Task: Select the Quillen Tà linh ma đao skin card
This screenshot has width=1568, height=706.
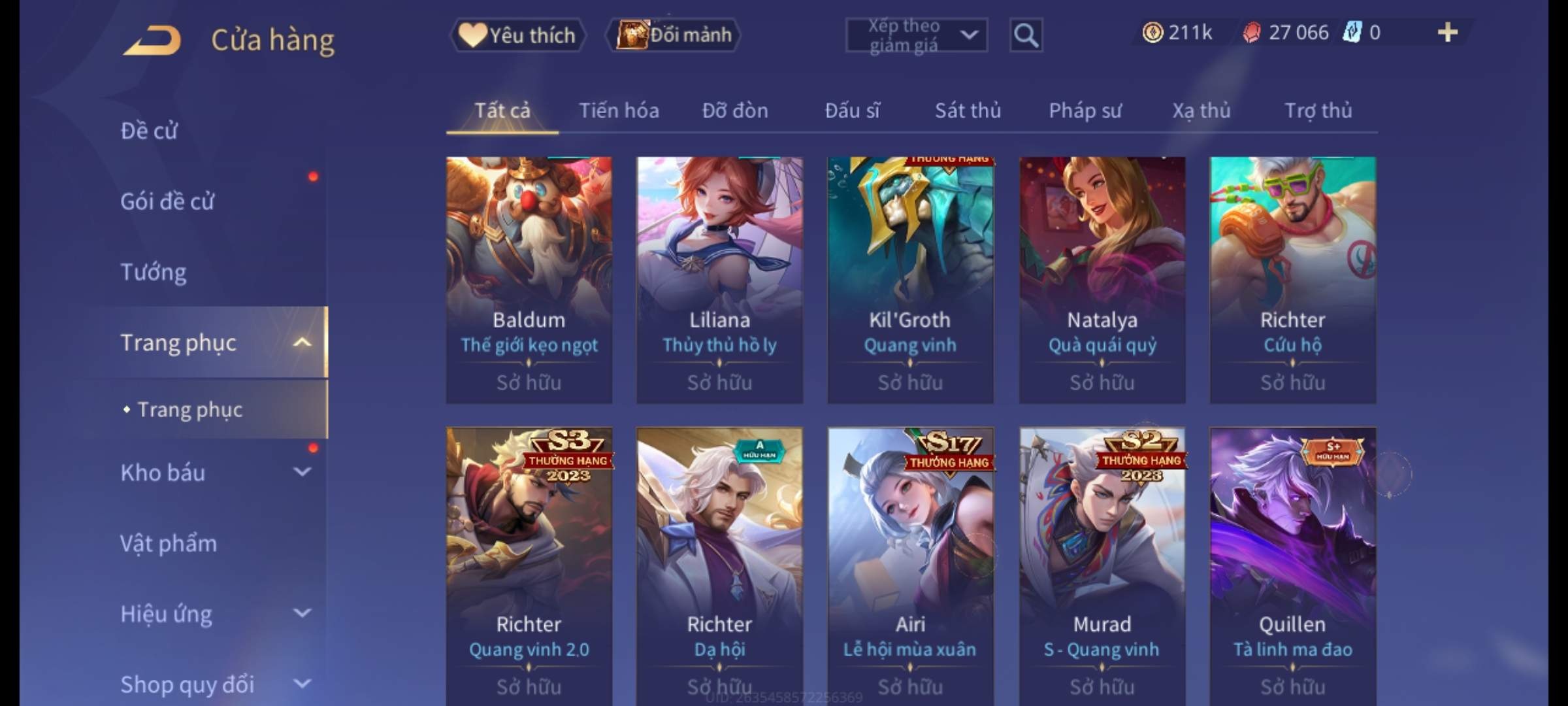Action: coord(1292,567)
